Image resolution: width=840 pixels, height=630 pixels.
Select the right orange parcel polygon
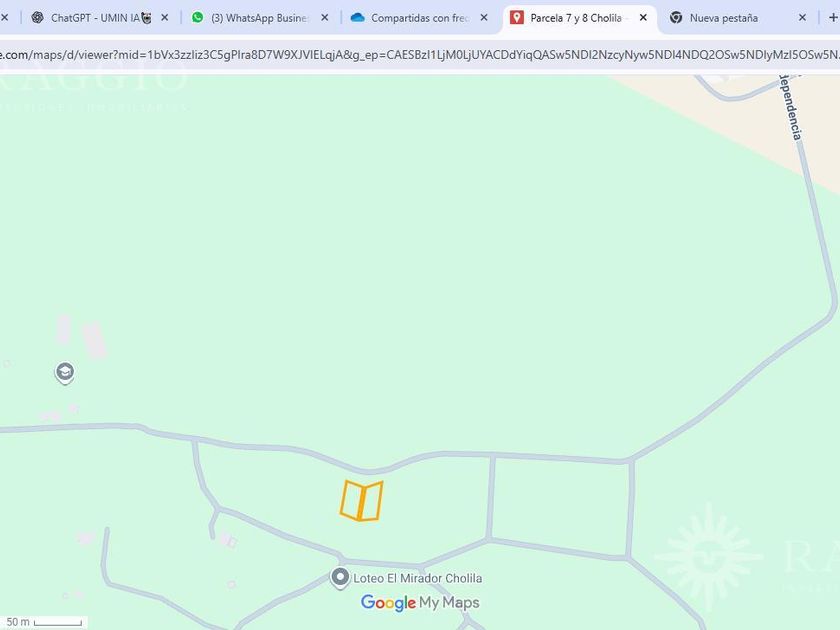(x=371, y=501)
